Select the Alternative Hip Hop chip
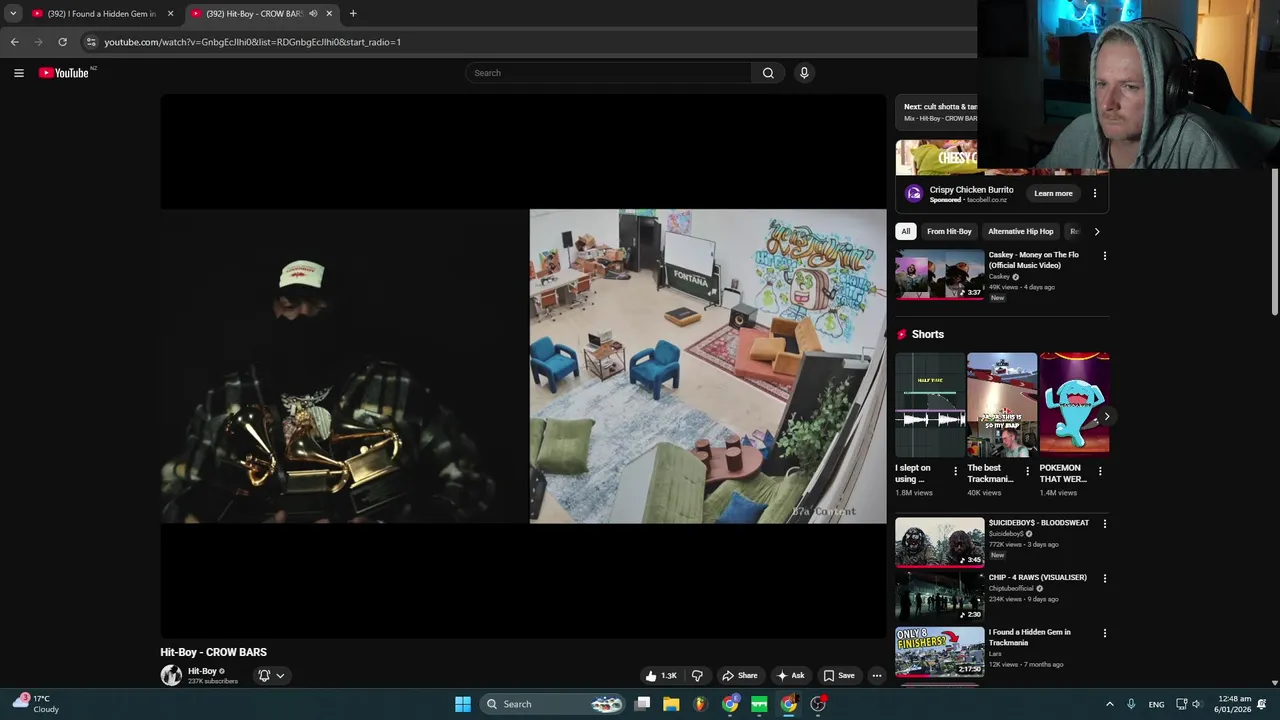Screen dimensions: 1280x720 [1021, 231]
